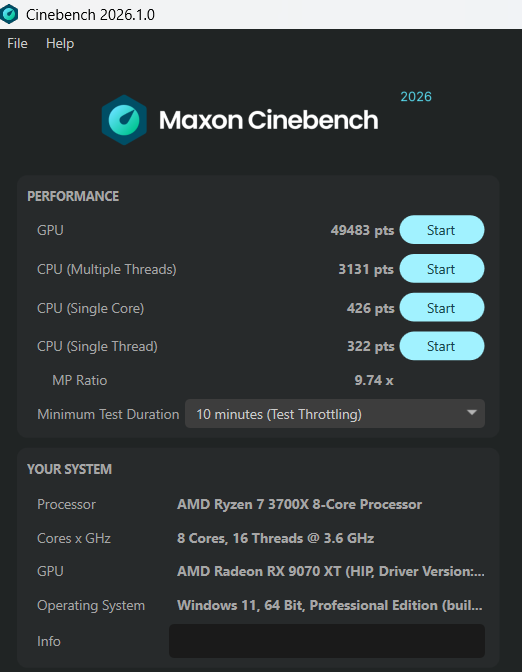Click the Cinebench title bar app icon

[9, 14]
